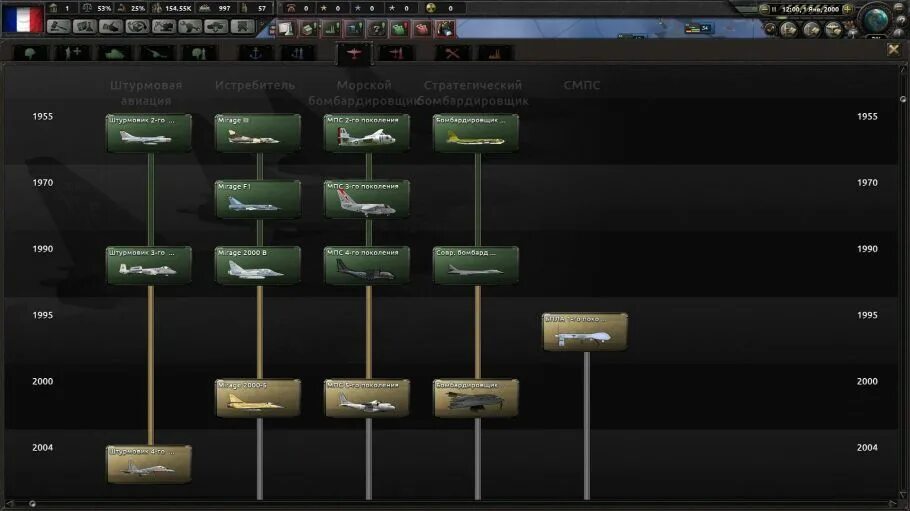The height and width of the screenshot is (511, 910).
Task: Open the diplomacy handshake menu button
Action: pyautogui.click(x=110, y=27)
